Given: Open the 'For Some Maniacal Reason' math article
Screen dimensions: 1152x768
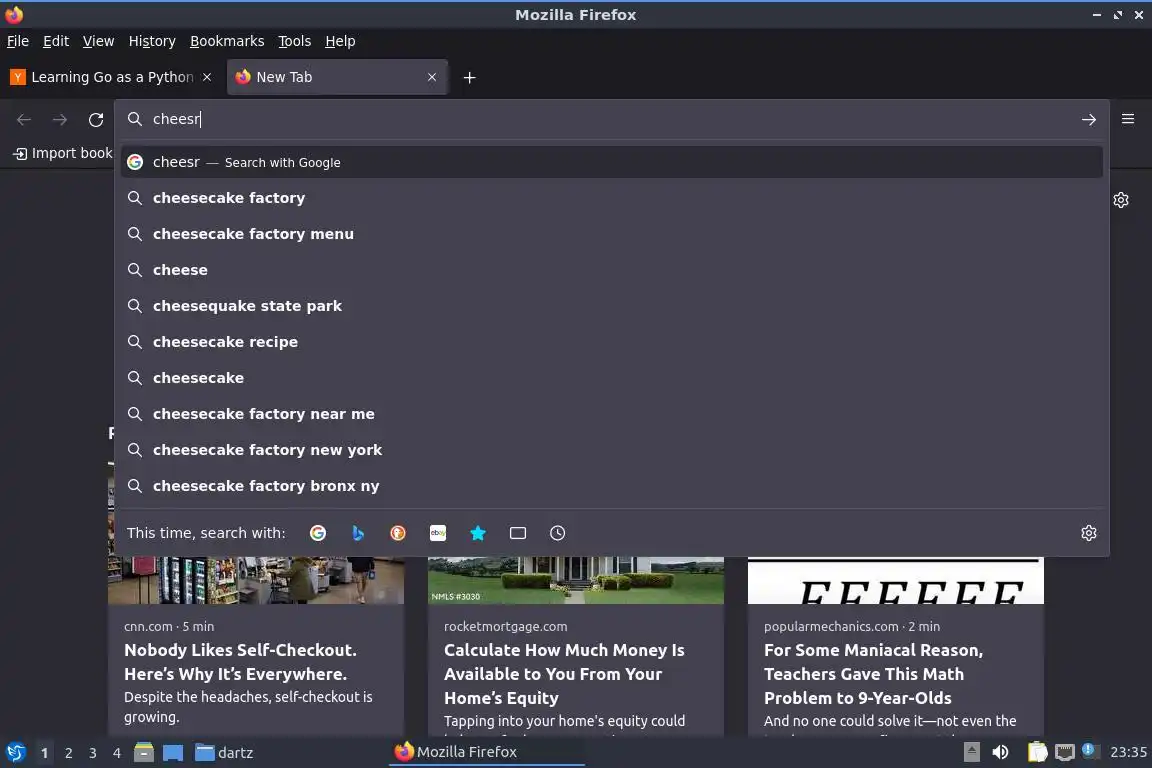Looking at the screenshot, I should (874, 674).
